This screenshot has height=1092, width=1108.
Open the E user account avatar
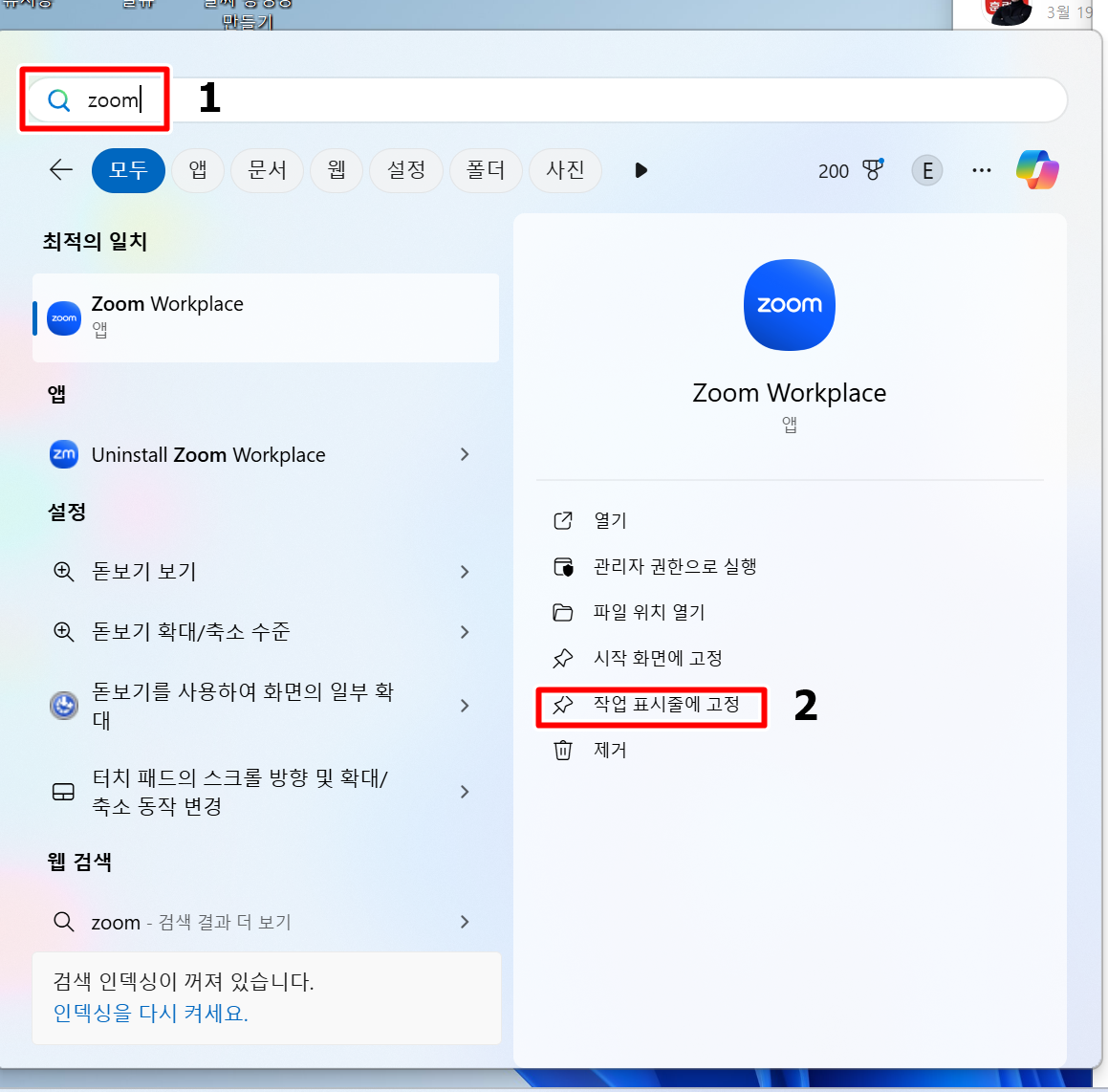pyautogui.click(x=927, y=170)
